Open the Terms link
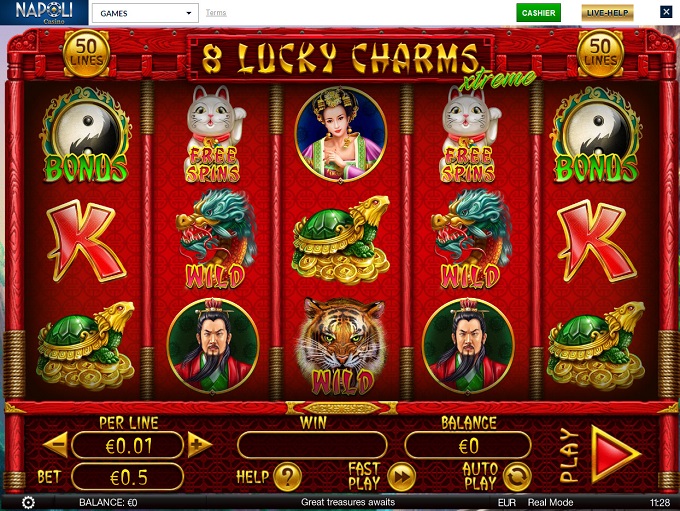The width and height of the screenshot is (680, 511). tap(216, 13)
